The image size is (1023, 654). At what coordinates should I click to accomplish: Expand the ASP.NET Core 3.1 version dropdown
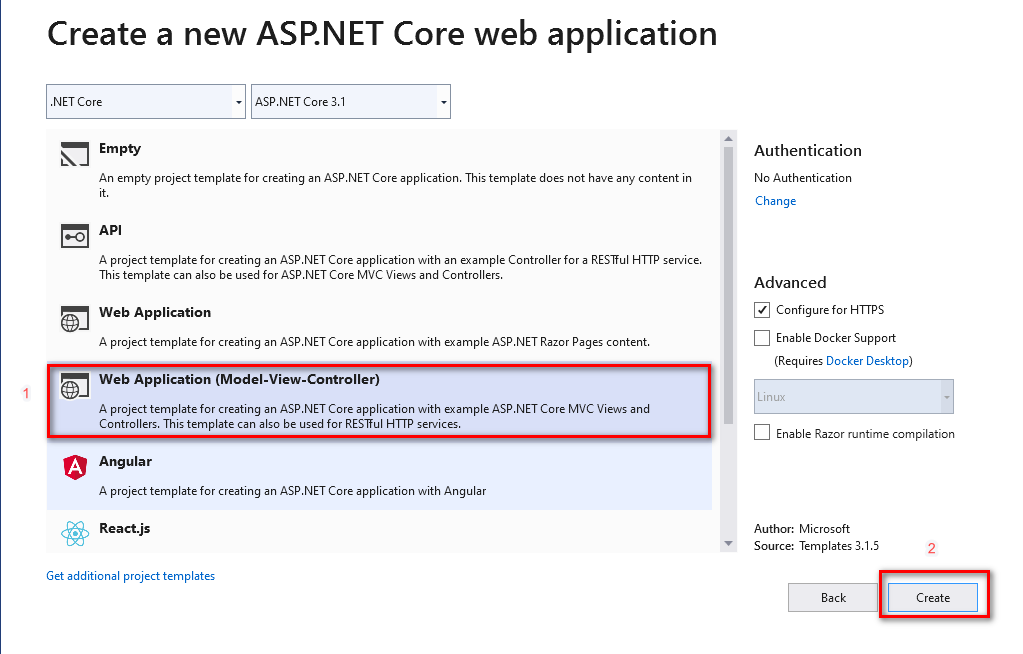tap(350, 102)
